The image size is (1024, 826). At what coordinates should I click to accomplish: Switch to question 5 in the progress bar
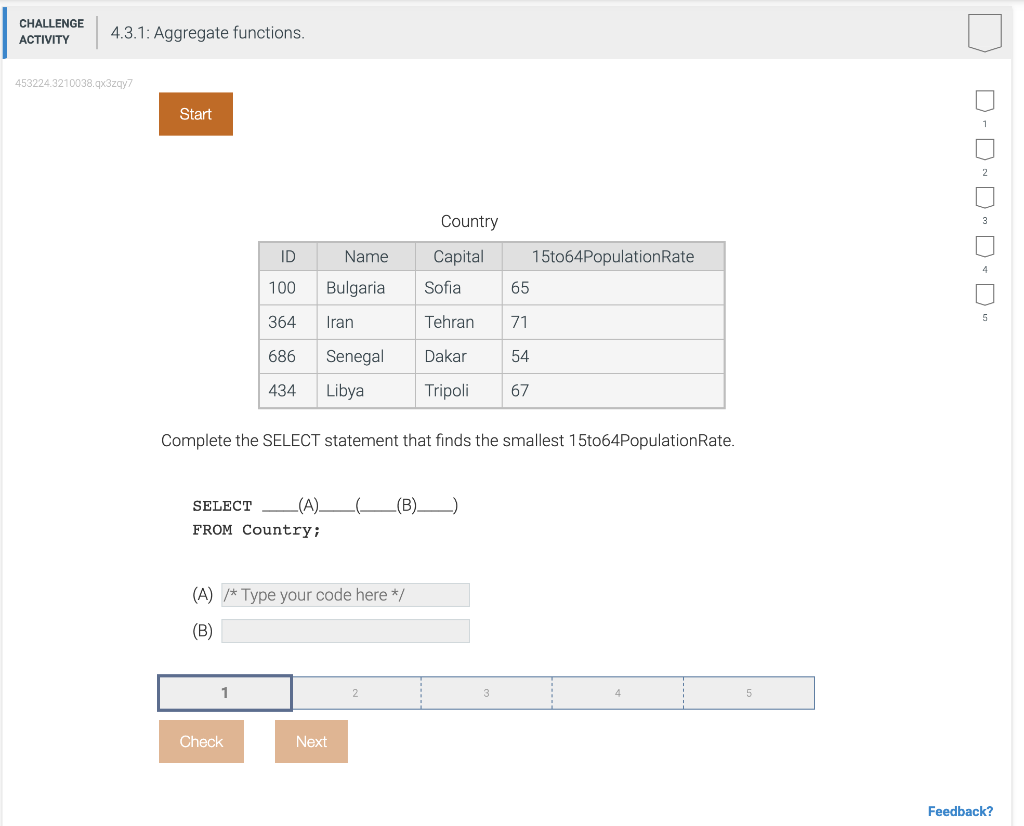click(x=748, y=691)
